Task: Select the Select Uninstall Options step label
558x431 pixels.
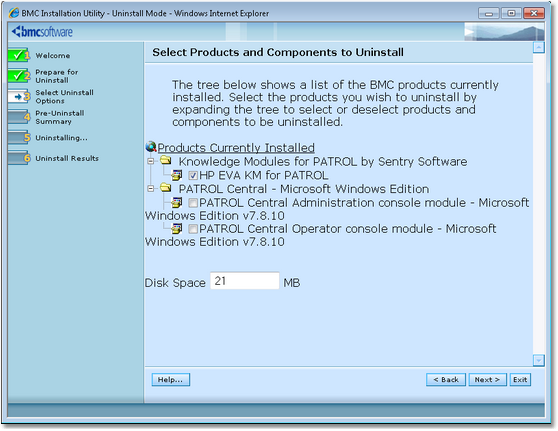Action: tap(64, 96)
